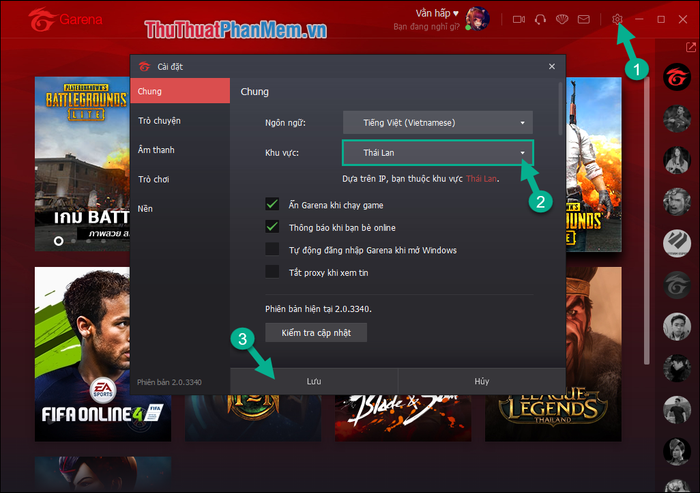Click the Chung section heading
The height and width of the screenshot is (493, 700).
tap(254, 92)
